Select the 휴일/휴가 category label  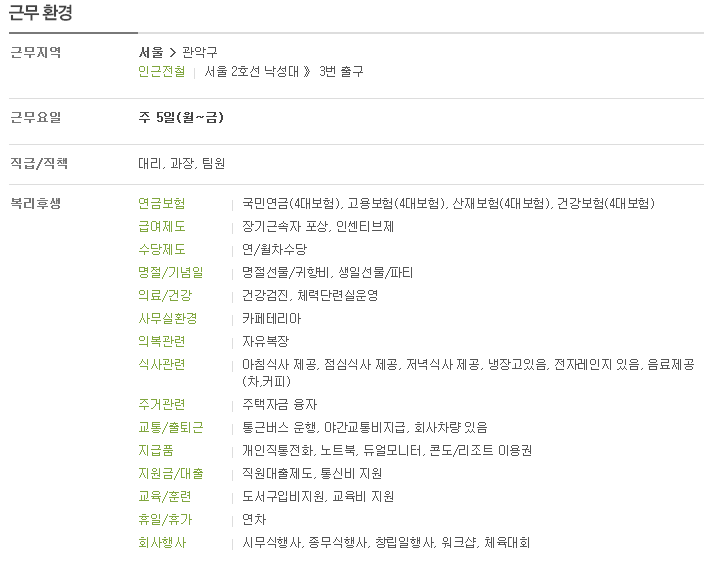(x=164, y=520)
